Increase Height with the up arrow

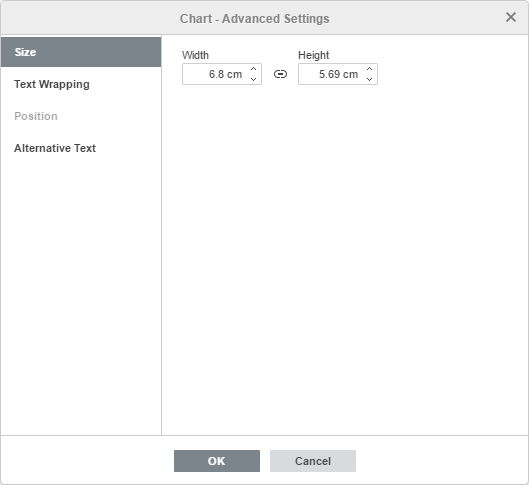point(369,69)
